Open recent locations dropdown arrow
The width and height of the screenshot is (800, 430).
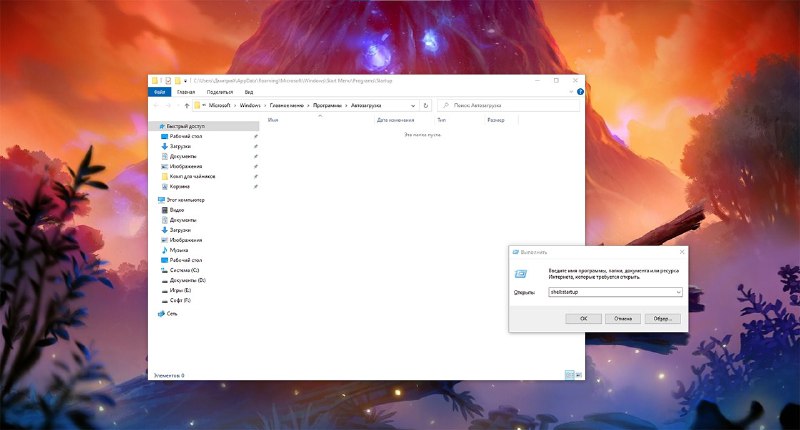pos(178,106)
